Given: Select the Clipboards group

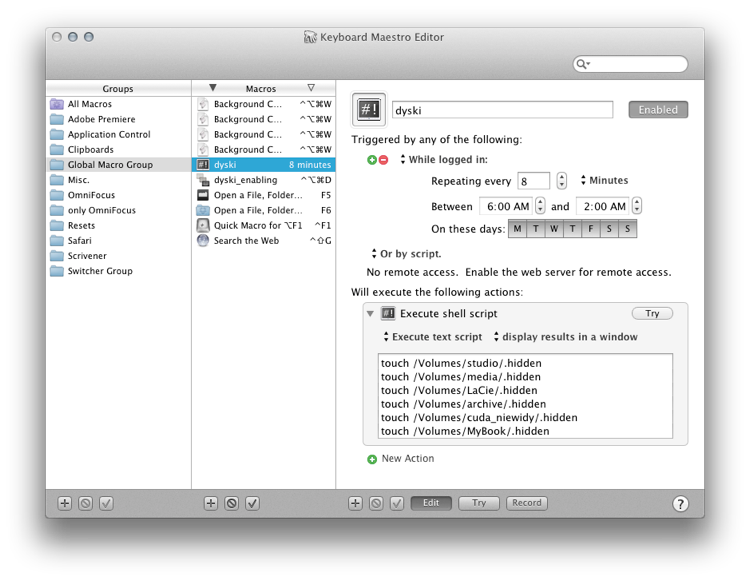Looking at the screenshot, I should [120, 150].
